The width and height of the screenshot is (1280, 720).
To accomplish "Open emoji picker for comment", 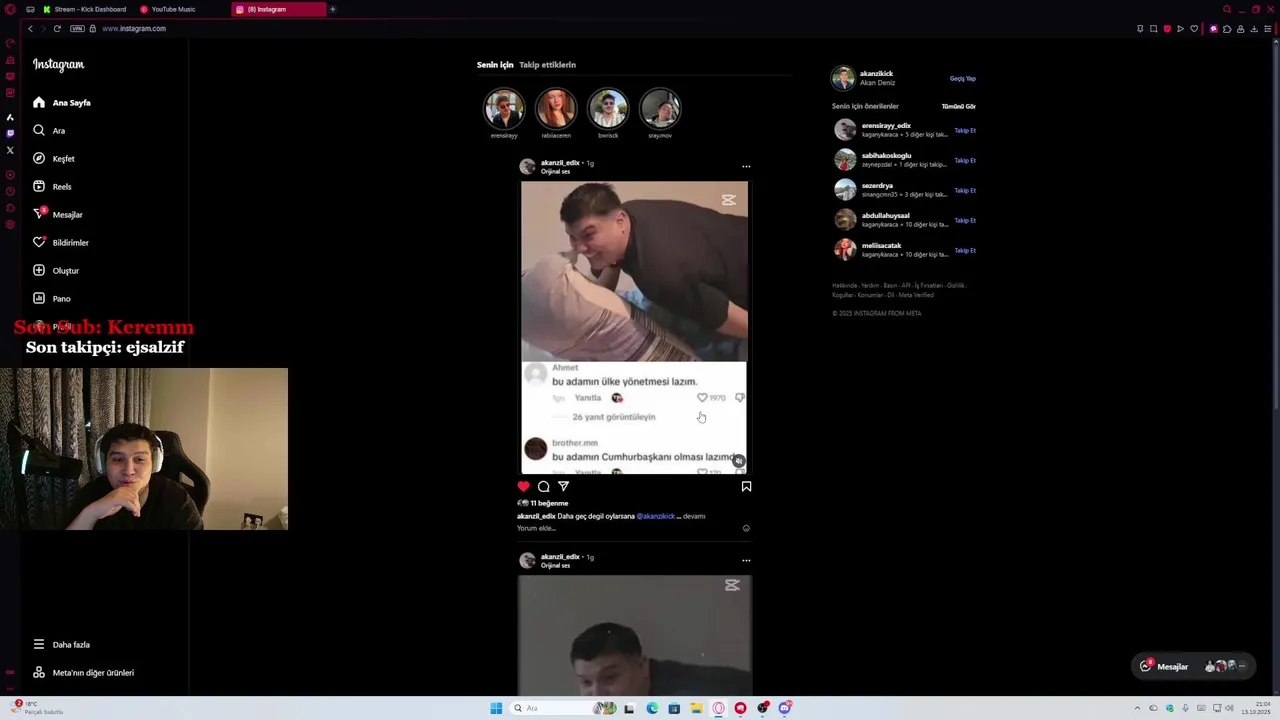I will pyautogui.click(x=746, y=528).
